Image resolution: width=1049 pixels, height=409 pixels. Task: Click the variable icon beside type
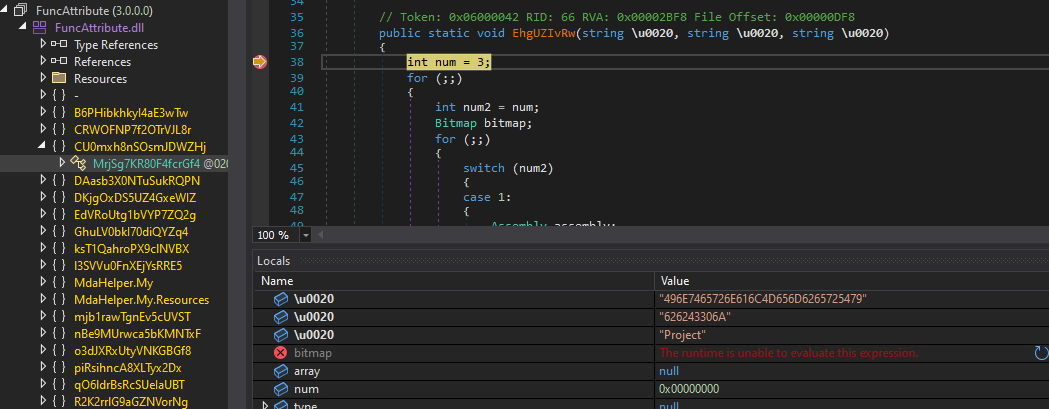[281, 405]
